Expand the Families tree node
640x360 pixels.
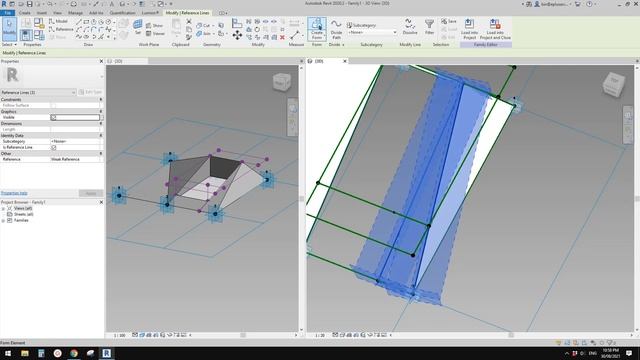pyautogui.click(x=3, y=220)
